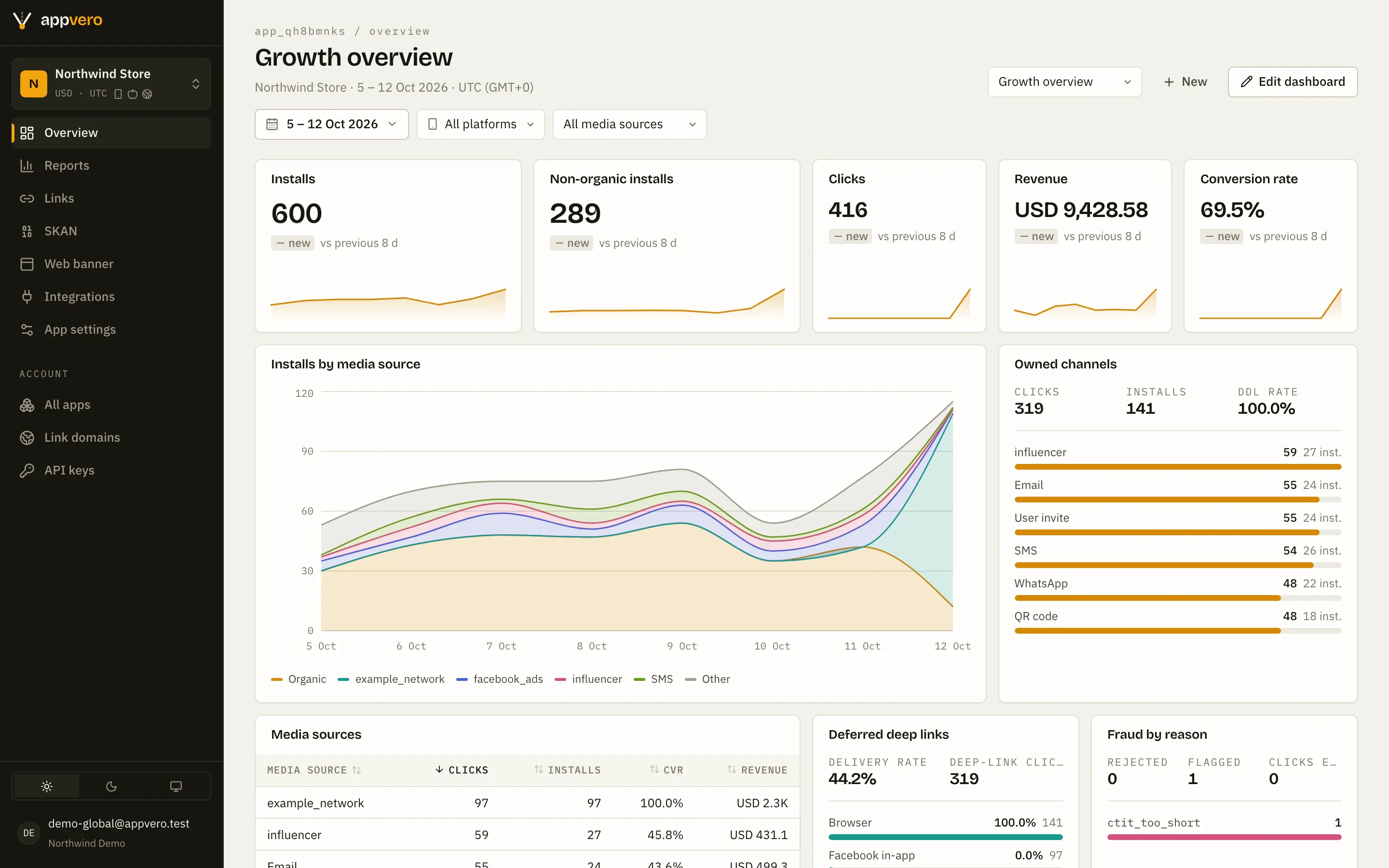Click the Revenue USD 9,428.58 card
Viewport: 1389px width, 868px height.
tap(1085, 246)
